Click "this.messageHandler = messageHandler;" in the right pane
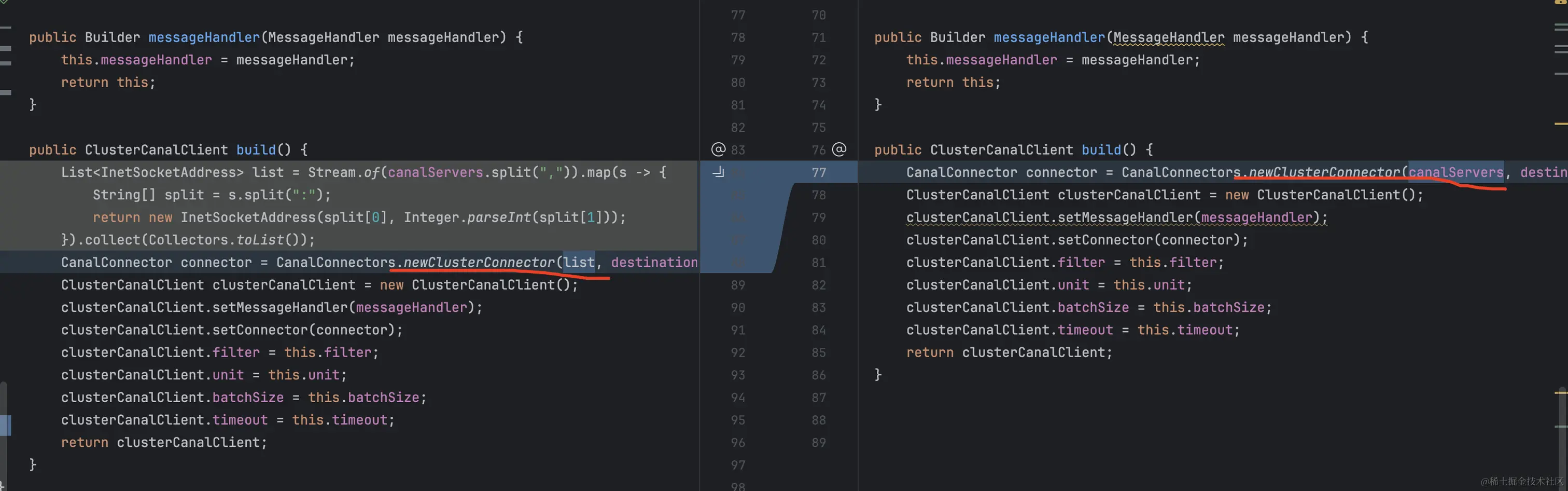Screen dimensions: 1568x491 coord(1053,60)
